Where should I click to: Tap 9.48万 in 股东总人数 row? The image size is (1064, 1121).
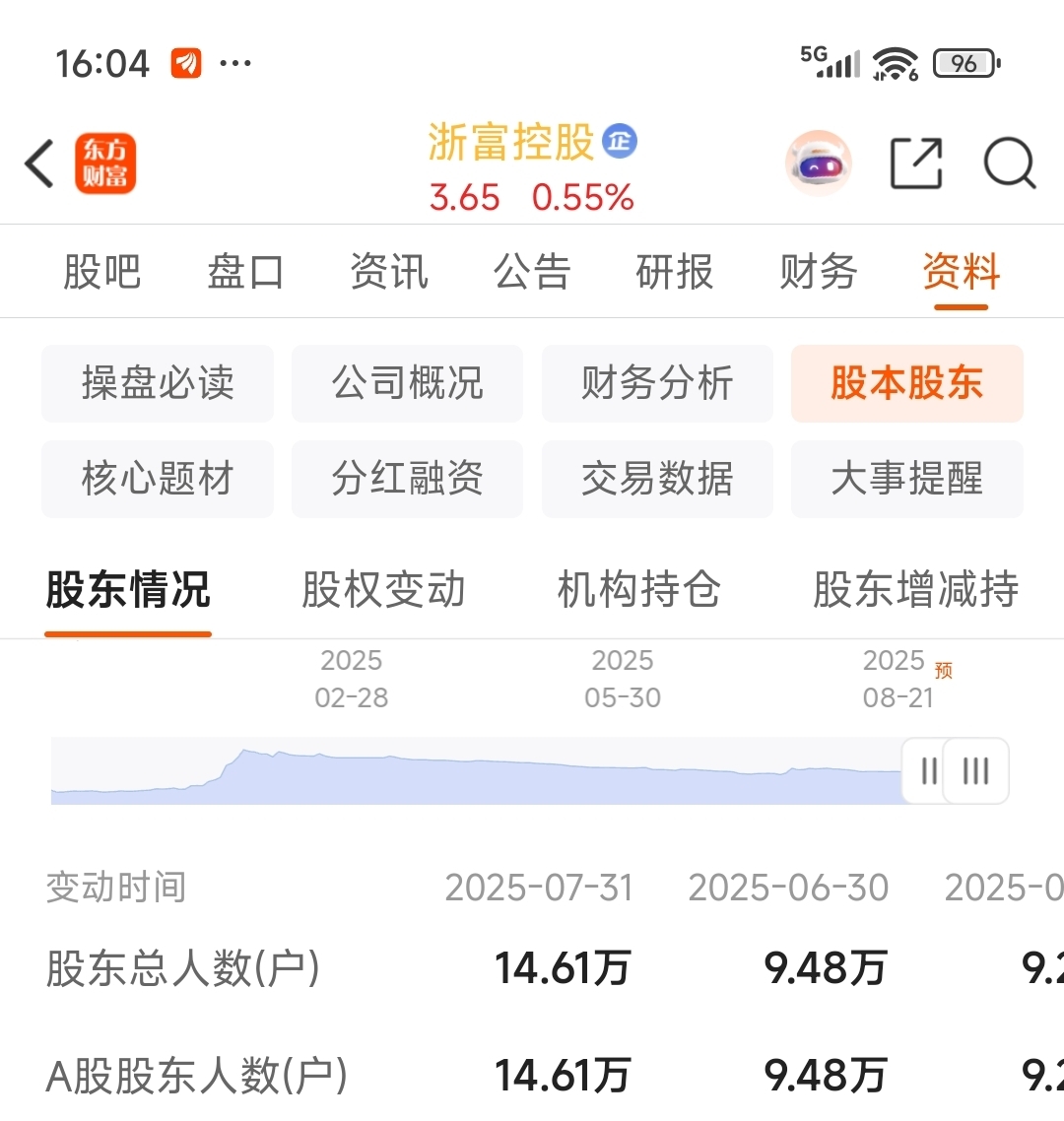(826, 968)
